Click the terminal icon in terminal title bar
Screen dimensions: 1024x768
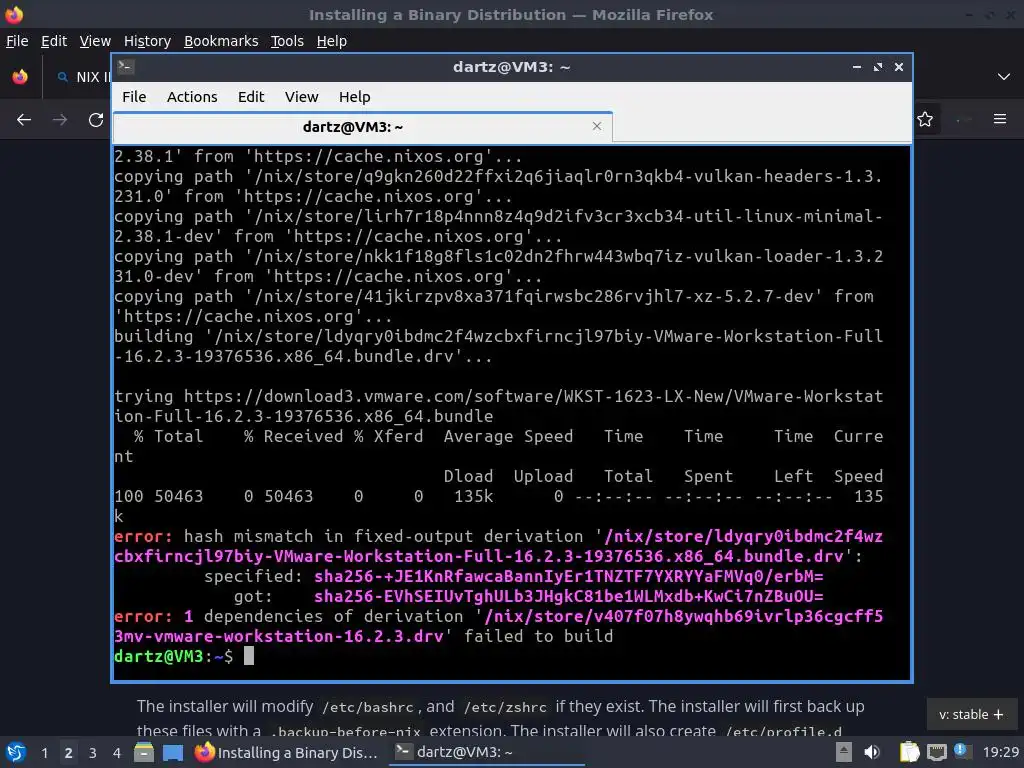(126, 67)
